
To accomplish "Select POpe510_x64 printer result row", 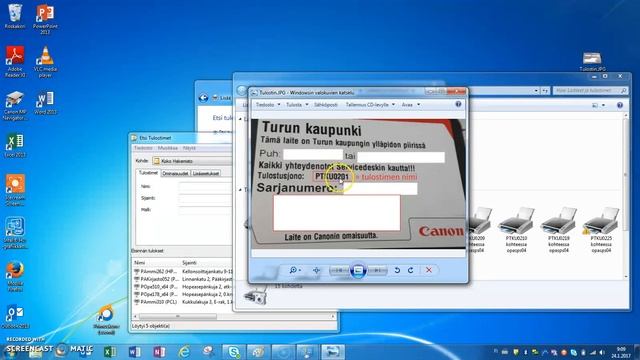I will tap(183, 287).
